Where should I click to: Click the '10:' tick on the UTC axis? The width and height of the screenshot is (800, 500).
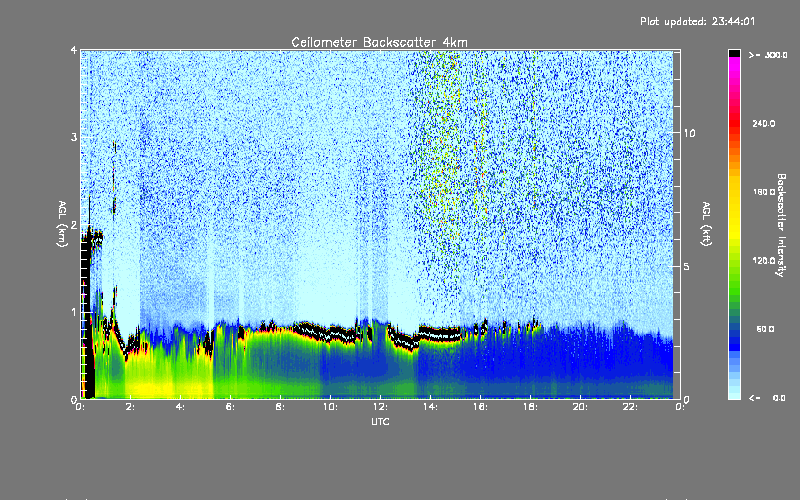point(330,407)
